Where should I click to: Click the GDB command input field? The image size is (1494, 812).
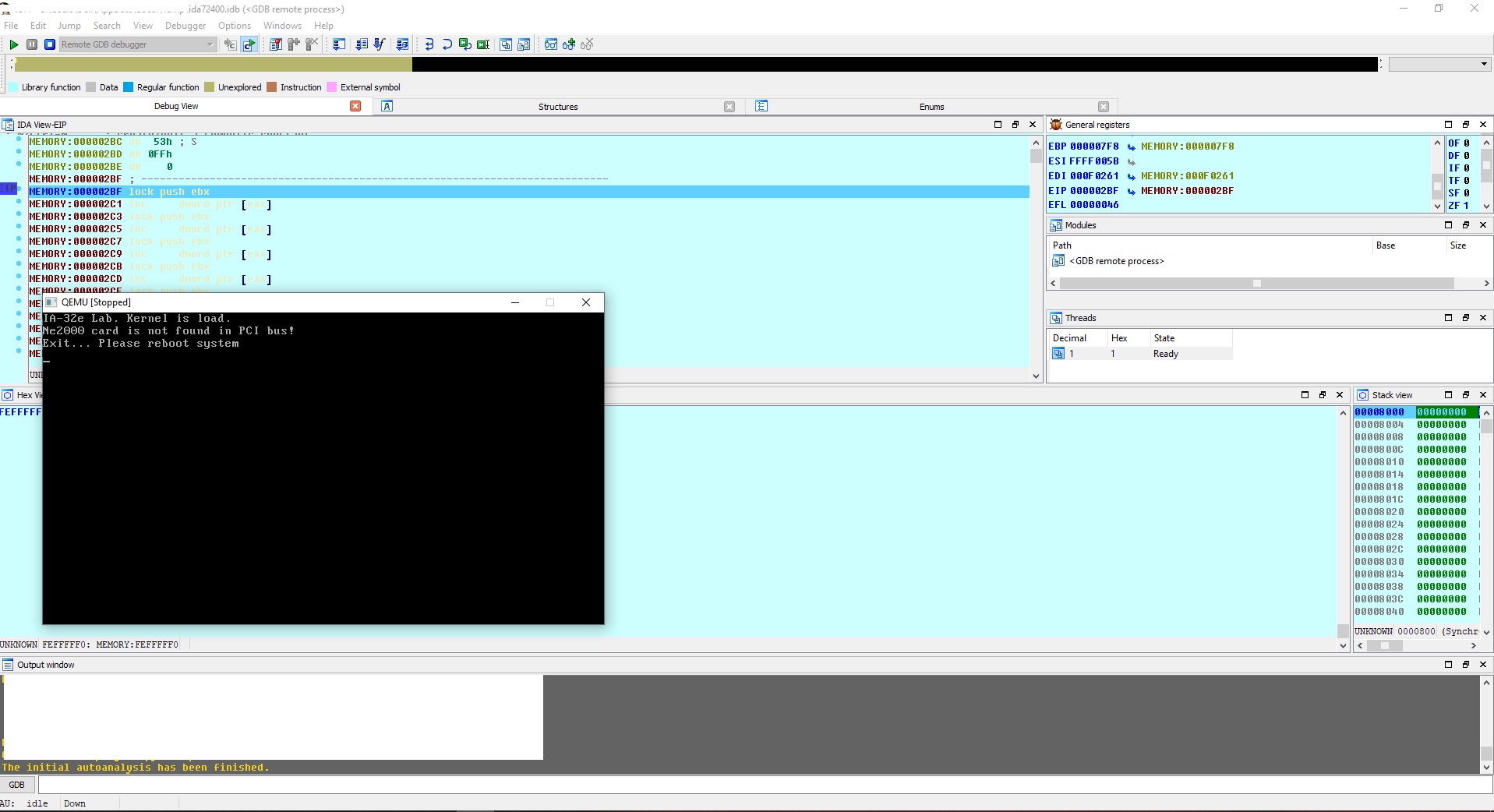tap(756, 785)
